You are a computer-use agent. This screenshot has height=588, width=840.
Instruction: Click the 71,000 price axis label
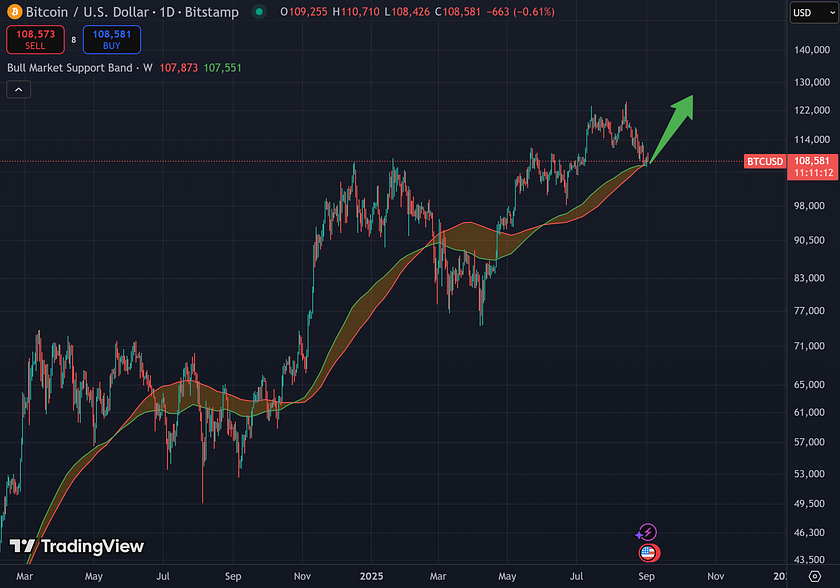pos(809,346)
